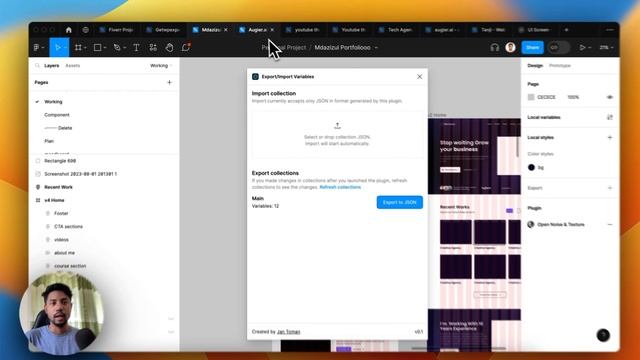Viewport: 640px width, 360px height.
Task: Select the Plan page
Action: 49,141
